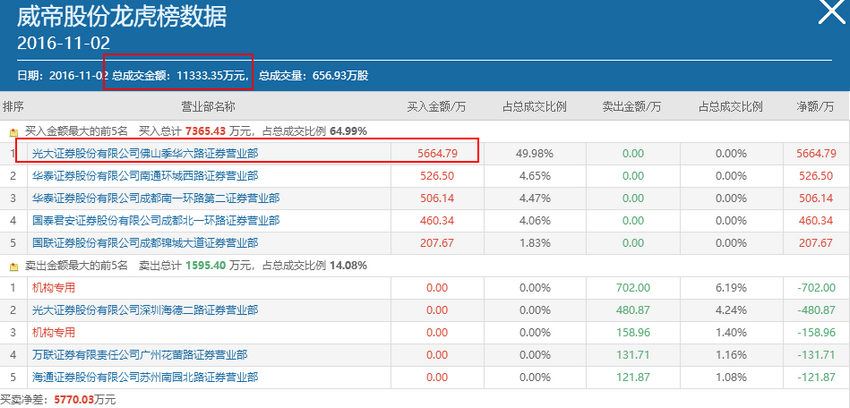Click sell amount cell 702.00
Image resolution: width=850 pixels, height=408 pixels.
point(633,288)
